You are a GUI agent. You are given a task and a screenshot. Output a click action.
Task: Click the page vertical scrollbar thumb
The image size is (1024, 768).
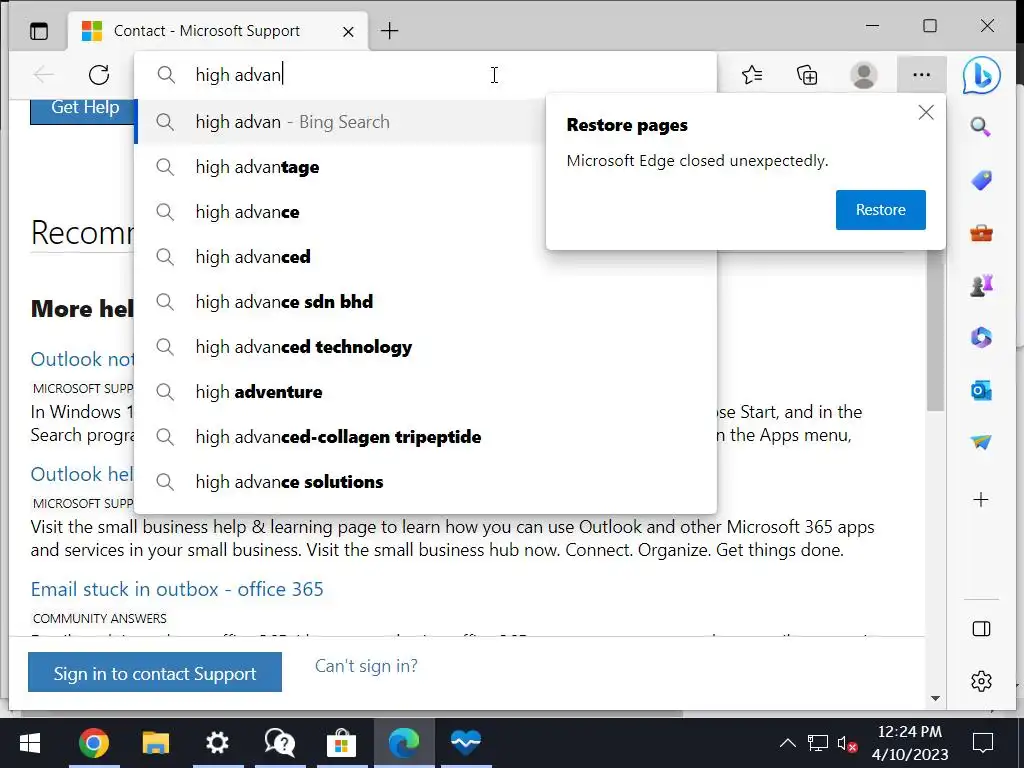[x=935, y=330]
